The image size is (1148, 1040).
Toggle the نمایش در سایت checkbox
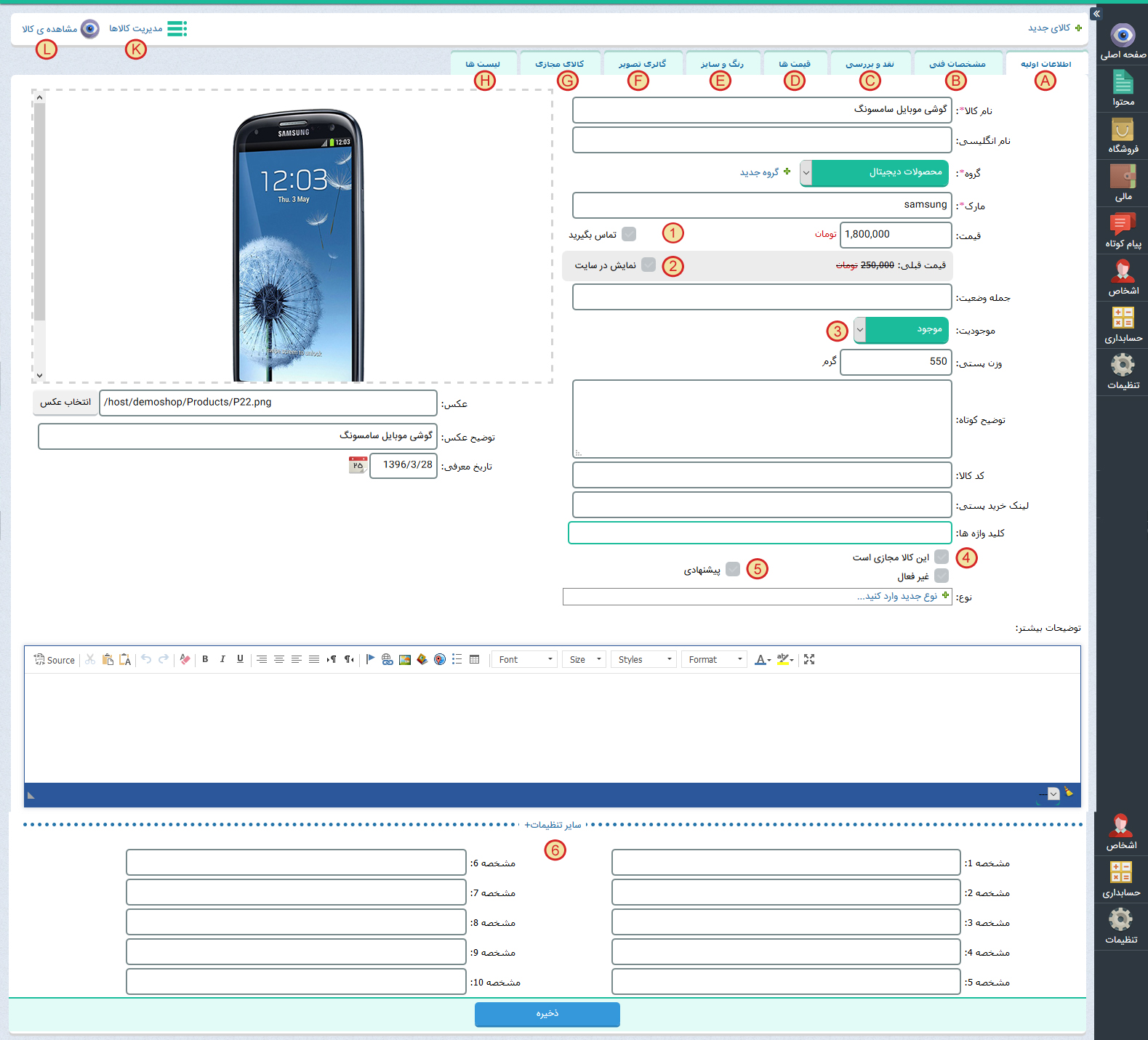[649, 265]
